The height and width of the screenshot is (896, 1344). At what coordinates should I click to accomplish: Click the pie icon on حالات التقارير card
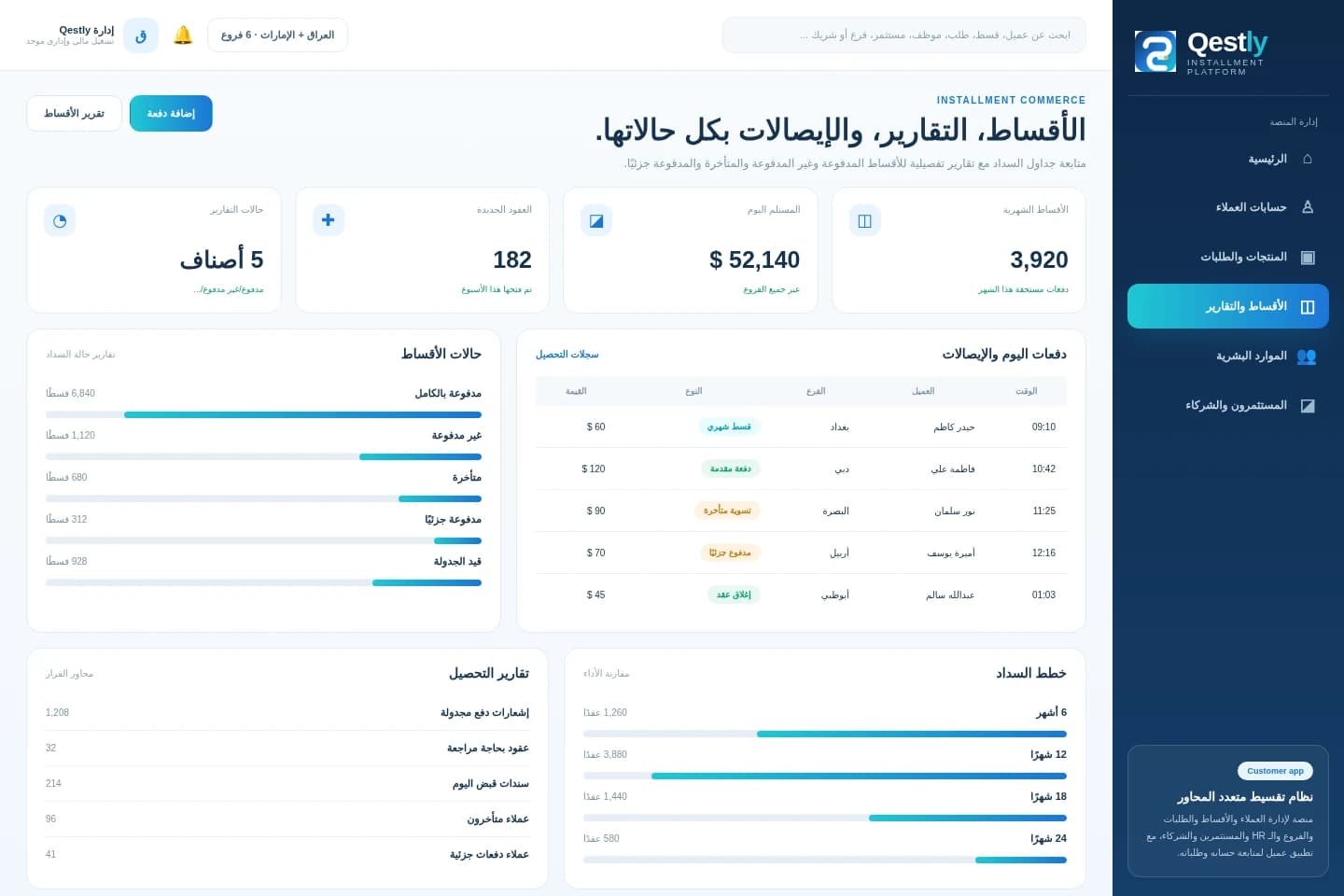click(x=60, y=221)
